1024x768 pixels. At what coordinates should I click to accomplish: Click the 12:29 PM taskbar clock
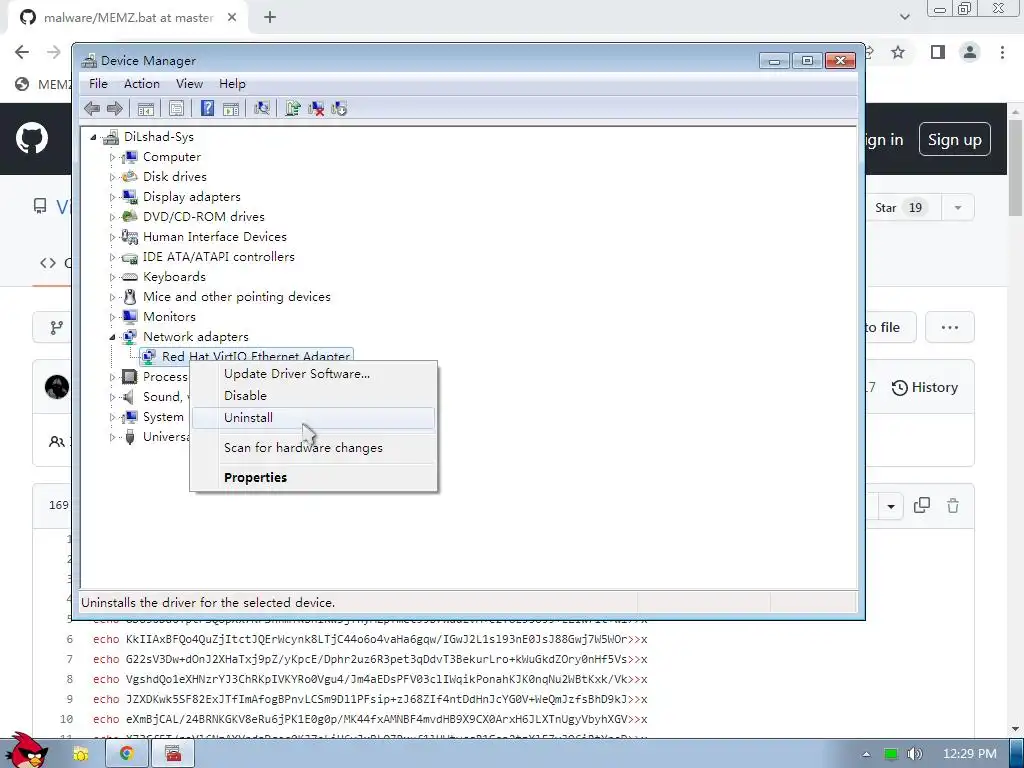click(970, 754)
